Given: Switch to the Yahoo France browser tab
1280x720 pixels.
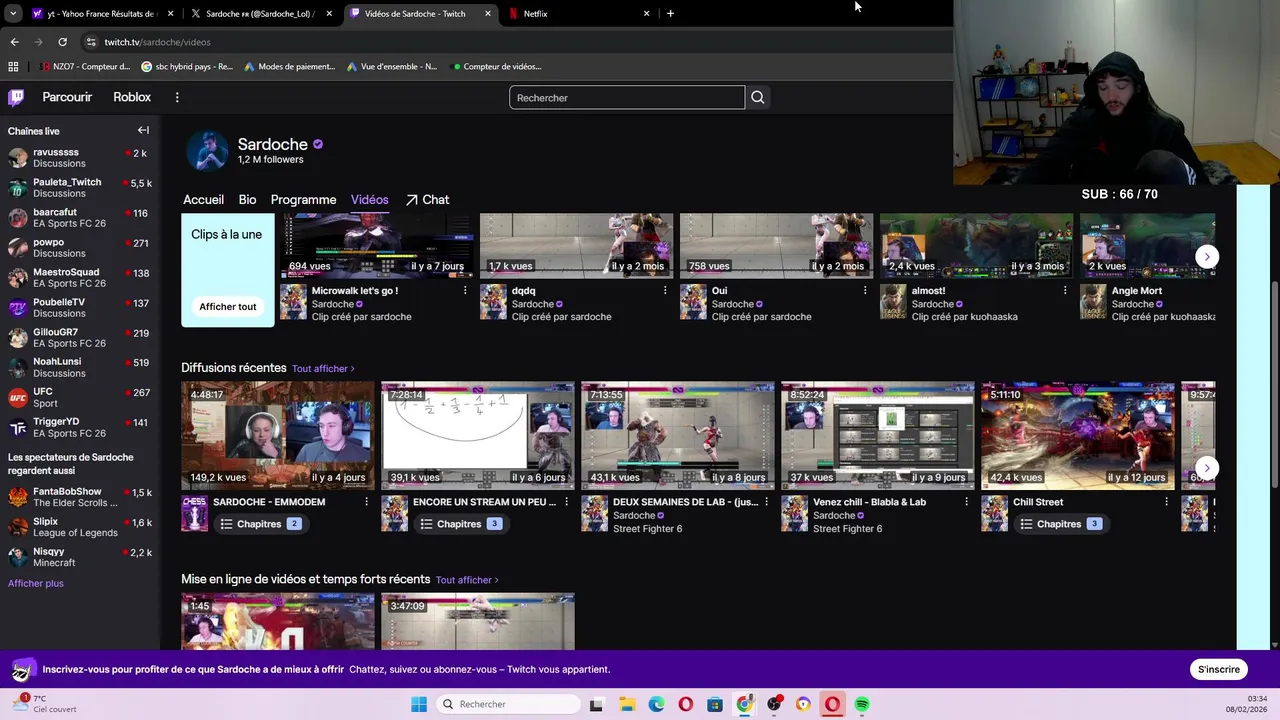Looking at the screenshot, I should click(100, 14).
